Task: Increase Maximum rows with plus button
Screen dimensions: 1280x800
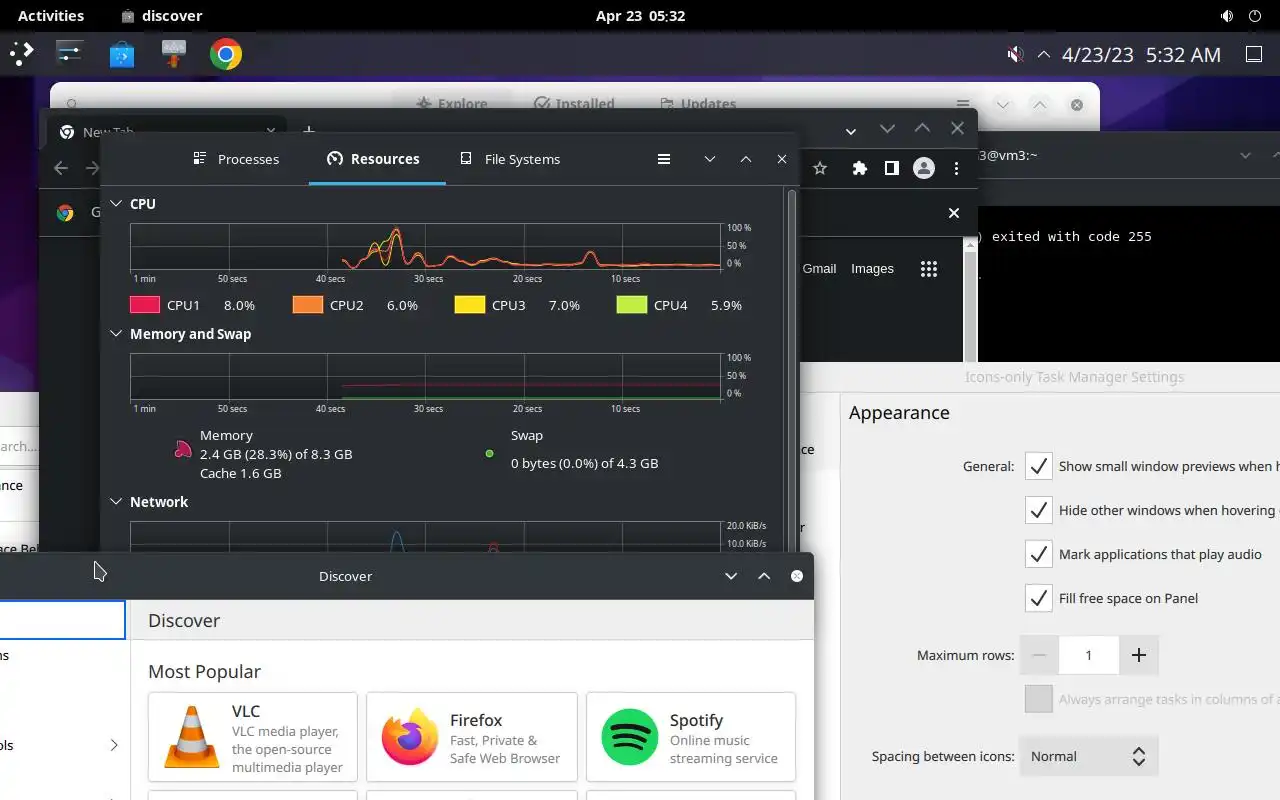Action: [x=1138, y=655]
